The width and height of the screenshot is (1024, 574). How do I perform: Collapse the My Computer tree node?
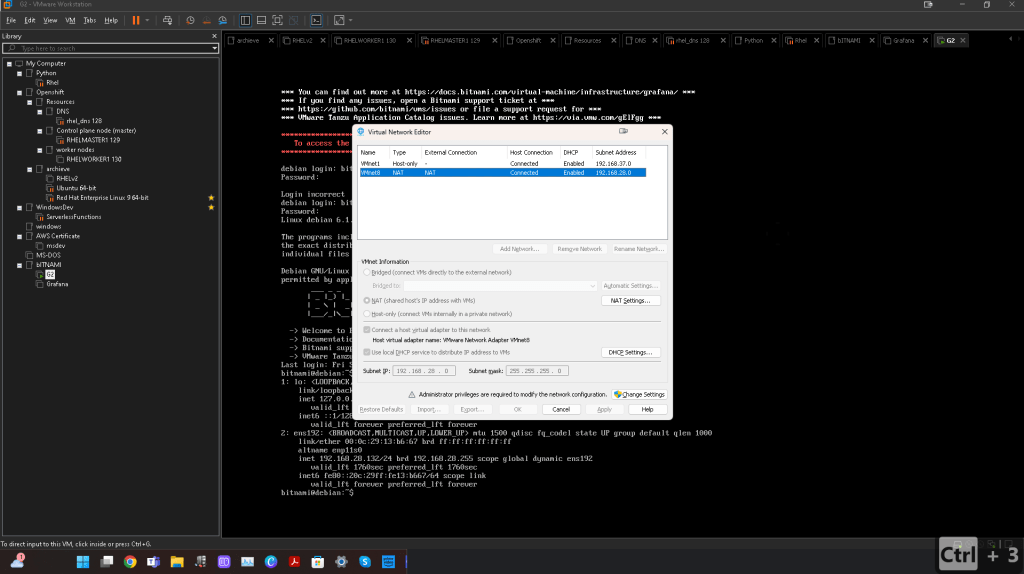point(9,64)
